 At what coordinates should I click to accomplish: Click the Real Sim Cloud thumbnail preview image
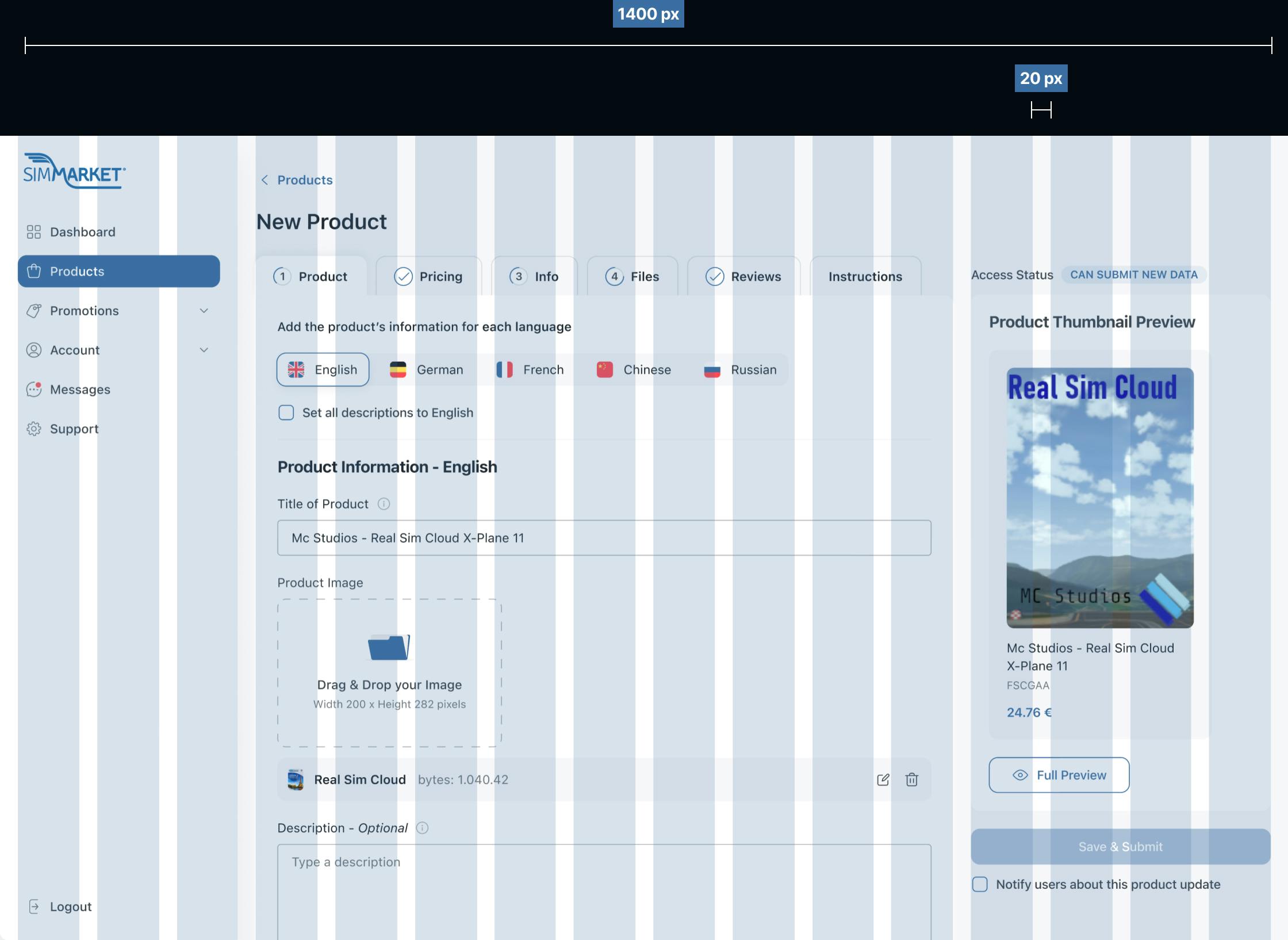coord(1100,498)
